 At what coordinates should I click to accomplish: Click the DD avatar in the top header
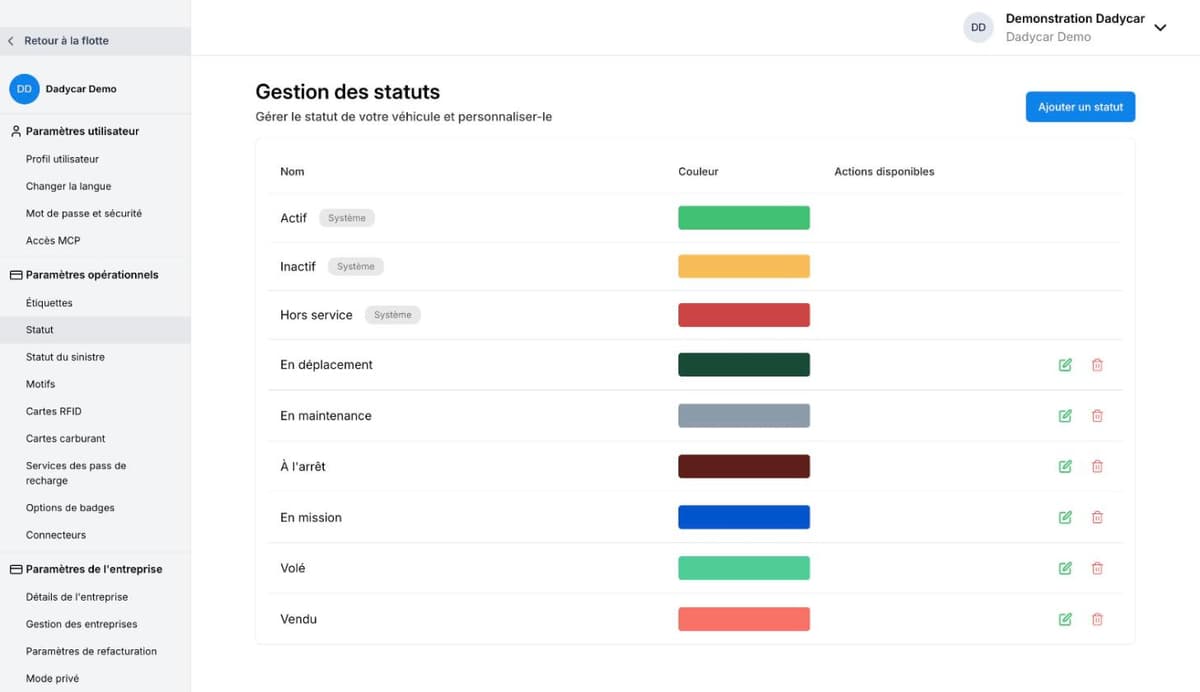click(978, 28)
